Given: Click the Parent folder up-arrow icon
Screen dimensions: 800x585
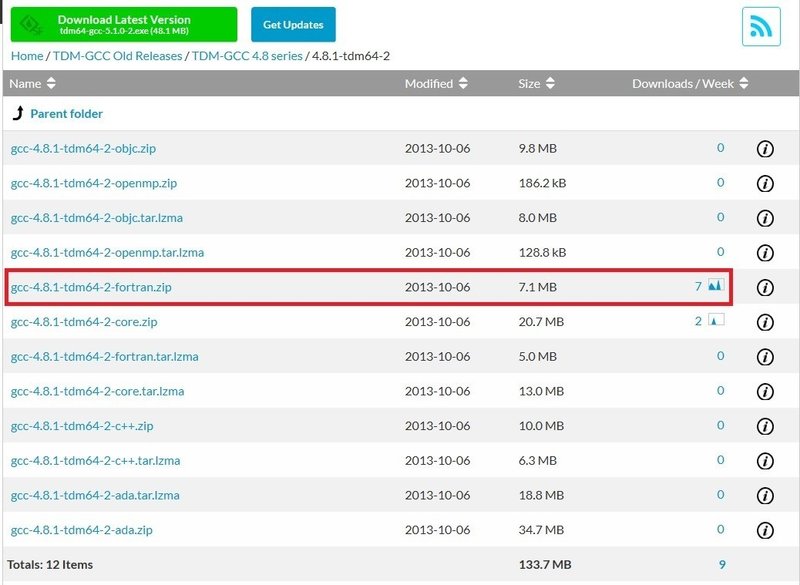Looking at the screenshot, I should 18,113.
